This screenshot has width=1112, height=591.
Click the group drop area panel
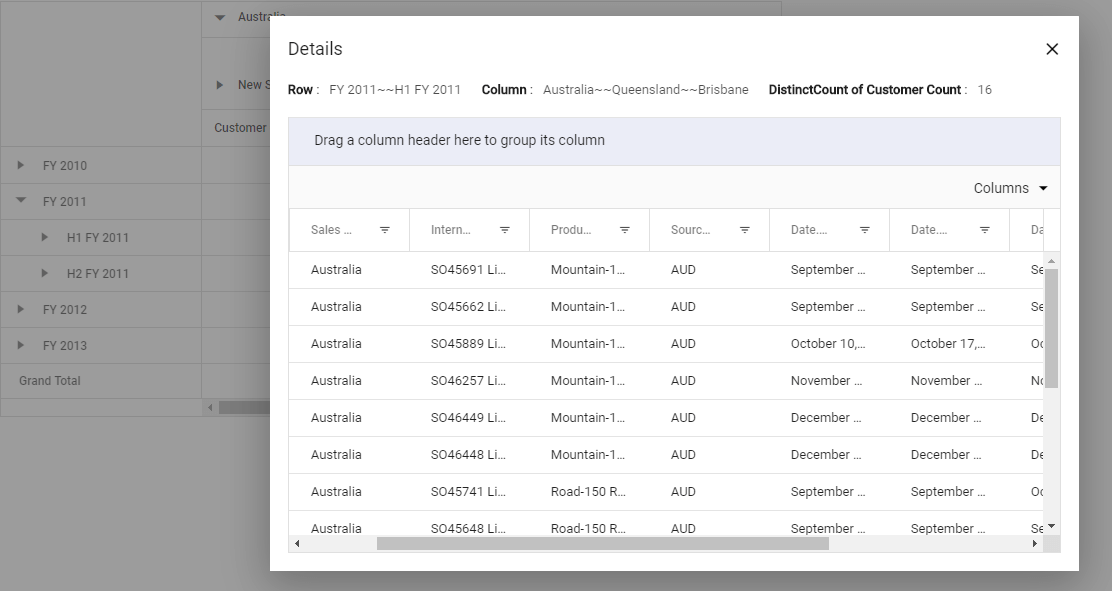coord(674,141)
